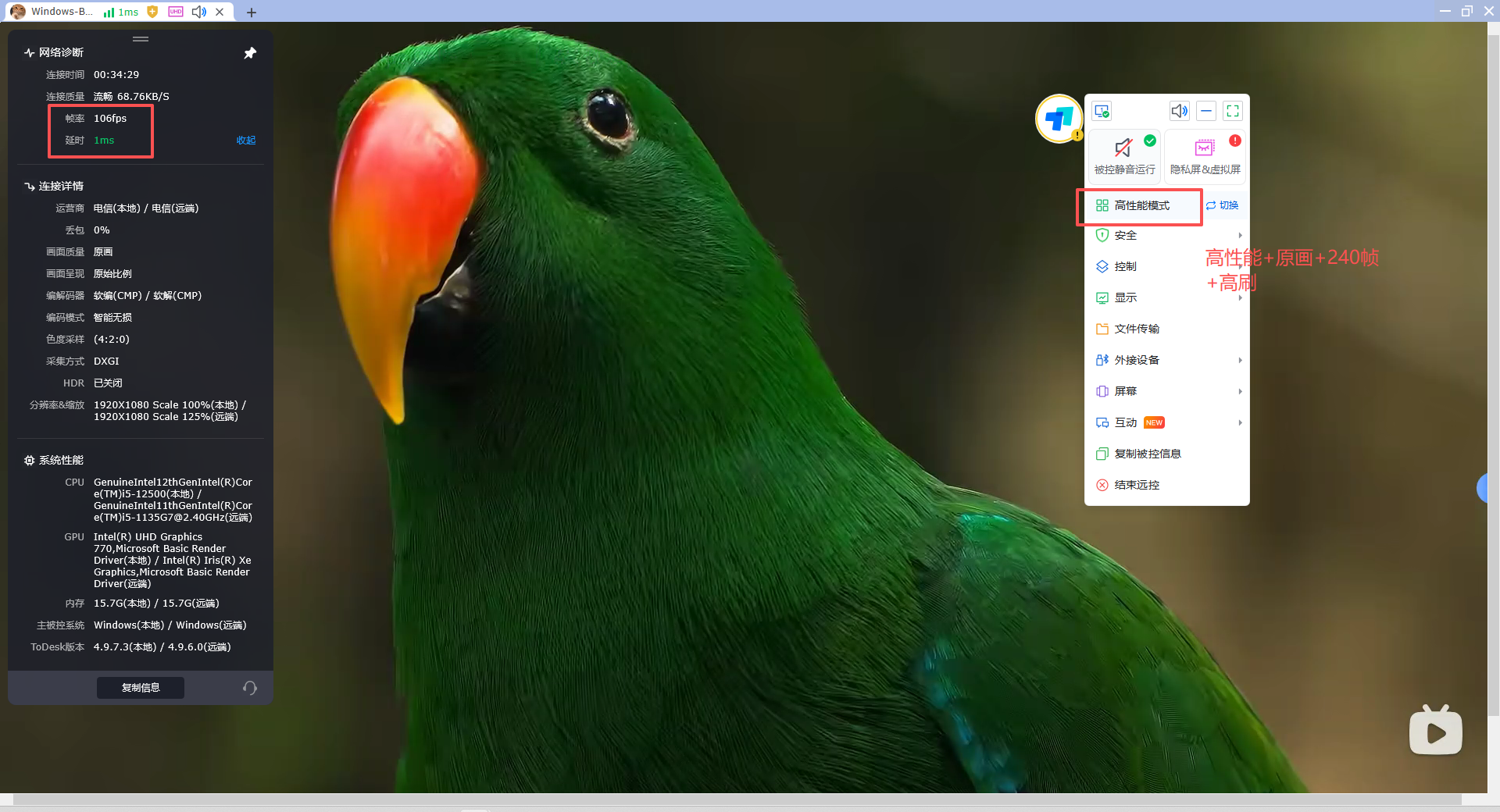The image size is (1500, 812).
Task: Click the 4.9.7.3(本地) / 4.9.6.0(远端) version value
Action: [x=162, y=647]
